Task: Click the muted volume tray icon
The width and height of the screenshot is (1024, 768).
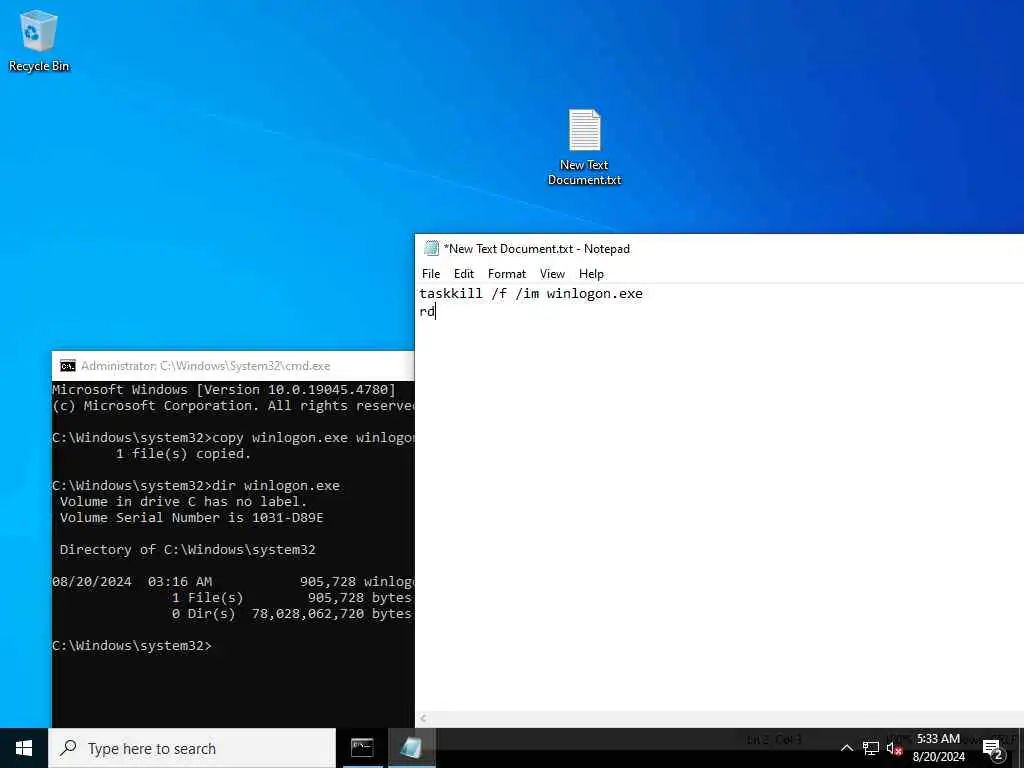Action: tap(894, 748)
